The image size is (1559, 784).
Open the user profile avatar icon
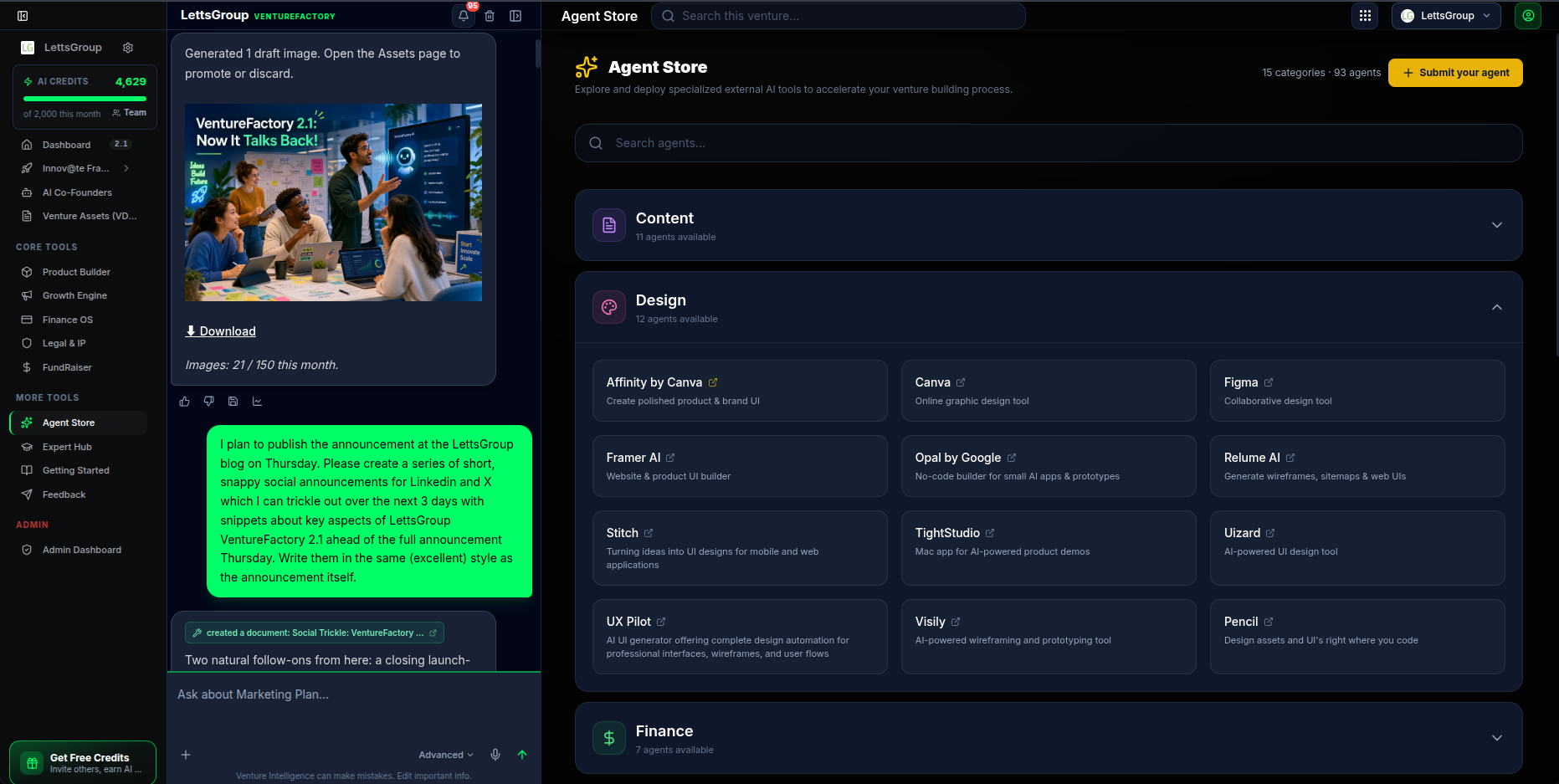pyautogui.click(x=1528, y=16)
